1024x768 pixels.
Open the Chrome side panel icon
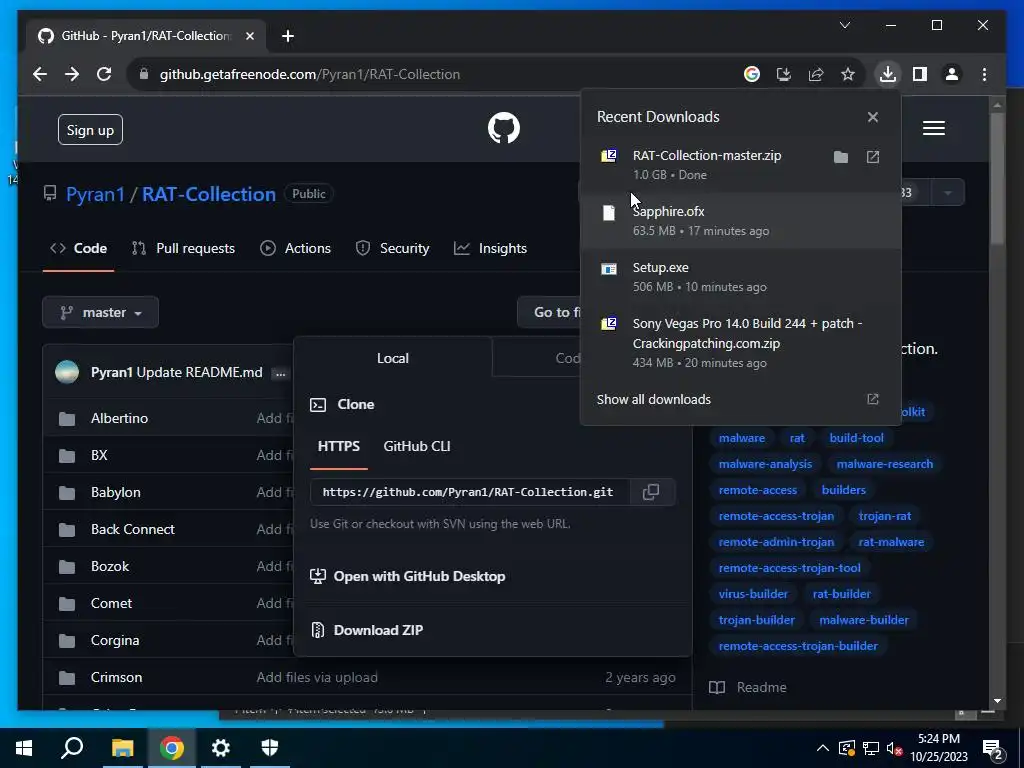[920, 74]
